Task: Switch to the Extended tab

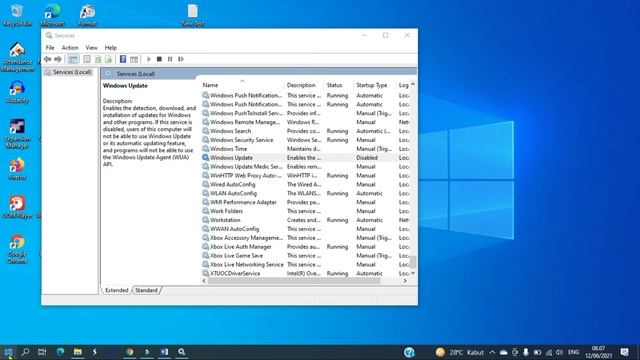Action: (117, 290)
